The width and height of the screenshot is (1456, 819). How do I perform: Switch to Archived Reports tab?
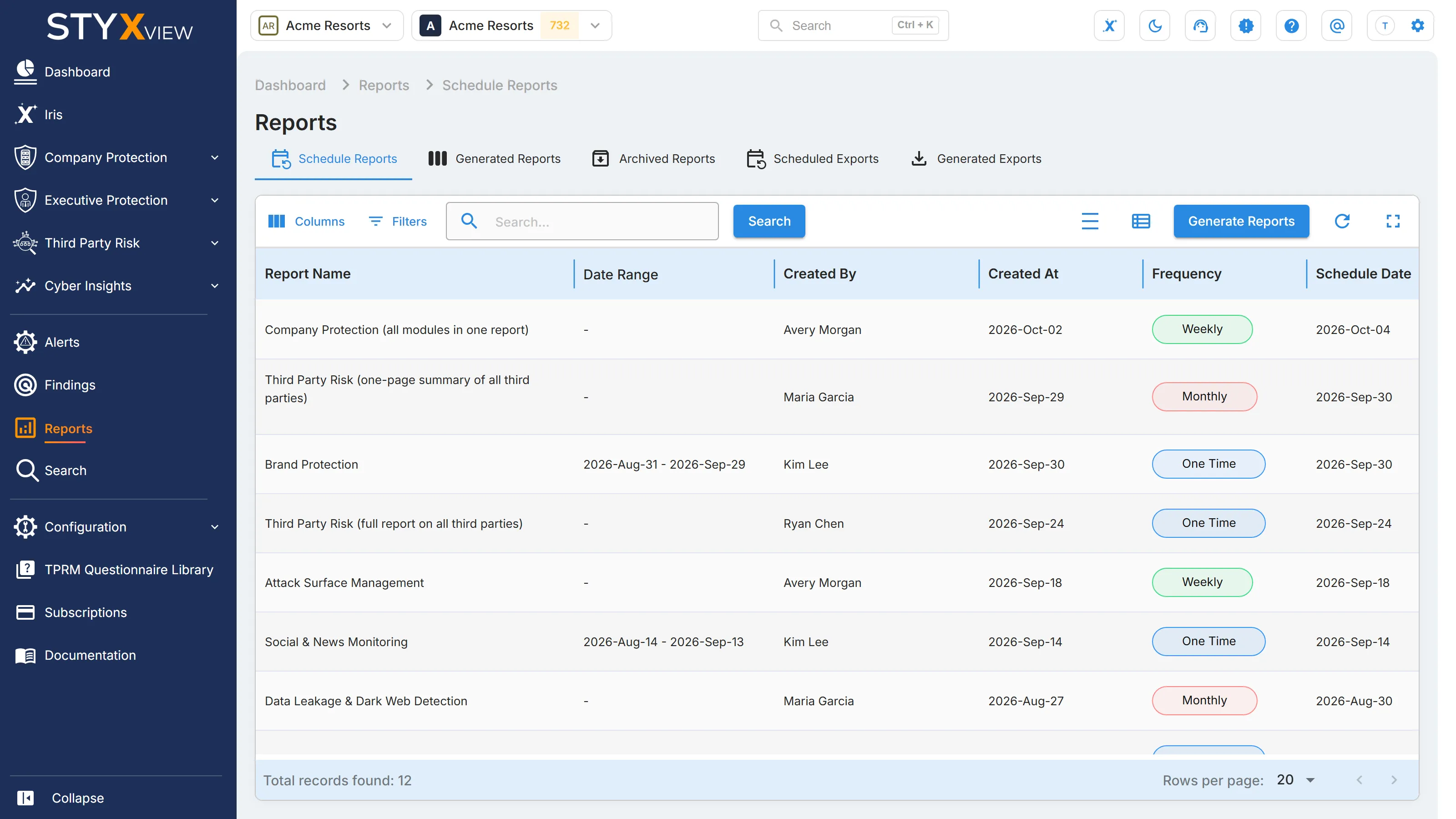click(x=653, y=159)
